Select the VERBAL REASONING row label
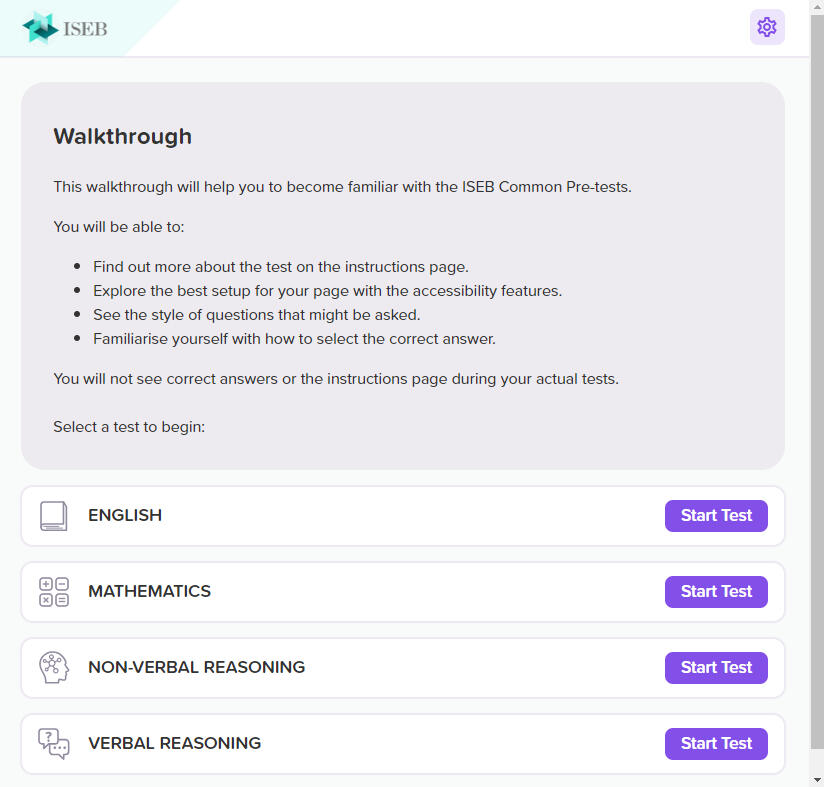The width and height of the screenshot is (824, 787). click(174, 744)
